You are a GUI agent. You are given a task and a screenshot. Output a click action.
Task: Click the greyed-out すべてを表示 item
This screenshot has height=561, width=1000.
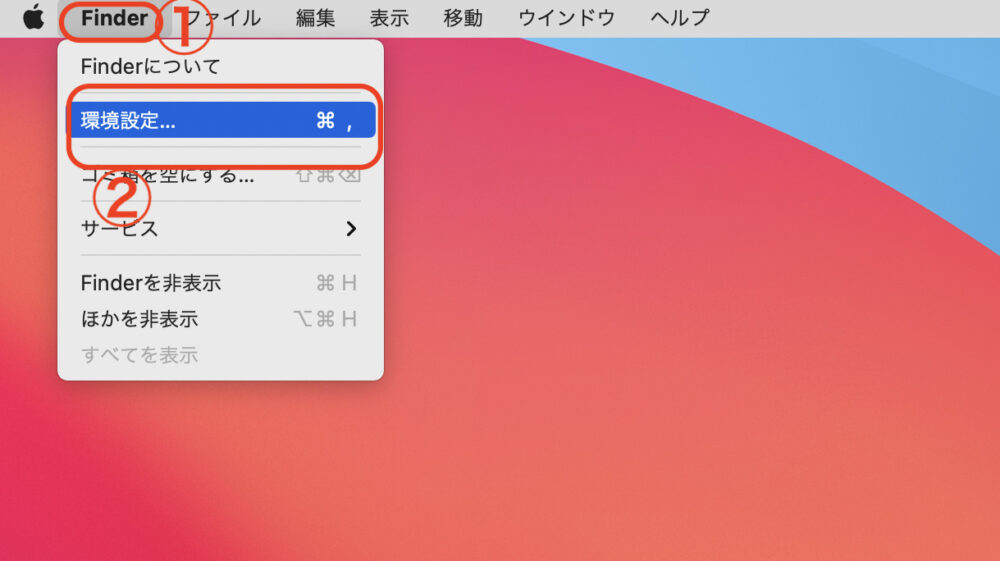point(139,355)
